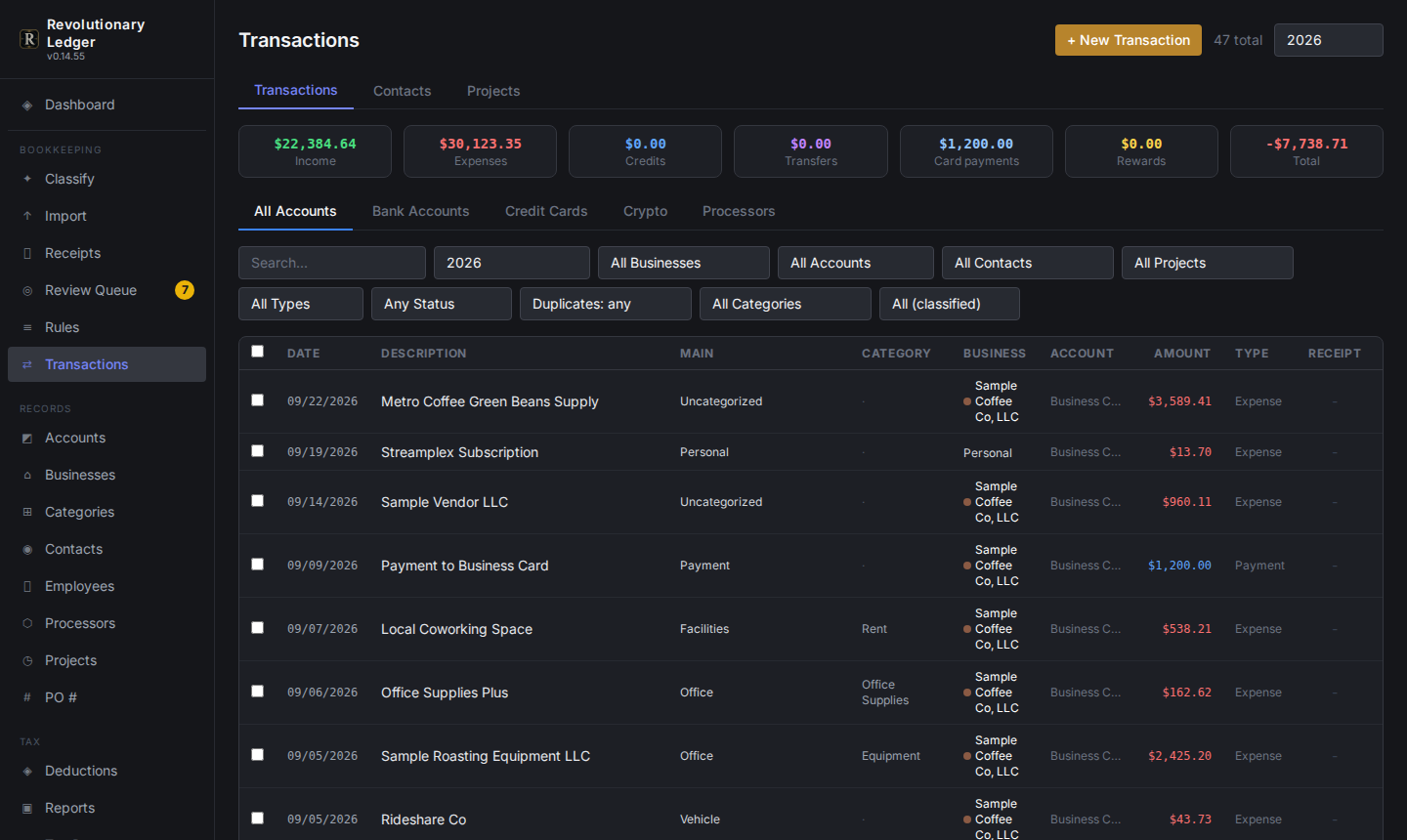Check the Sample Vendor LLC row checkbox
This screenshot has height=840, width=1407.
(x=258, y=501)
